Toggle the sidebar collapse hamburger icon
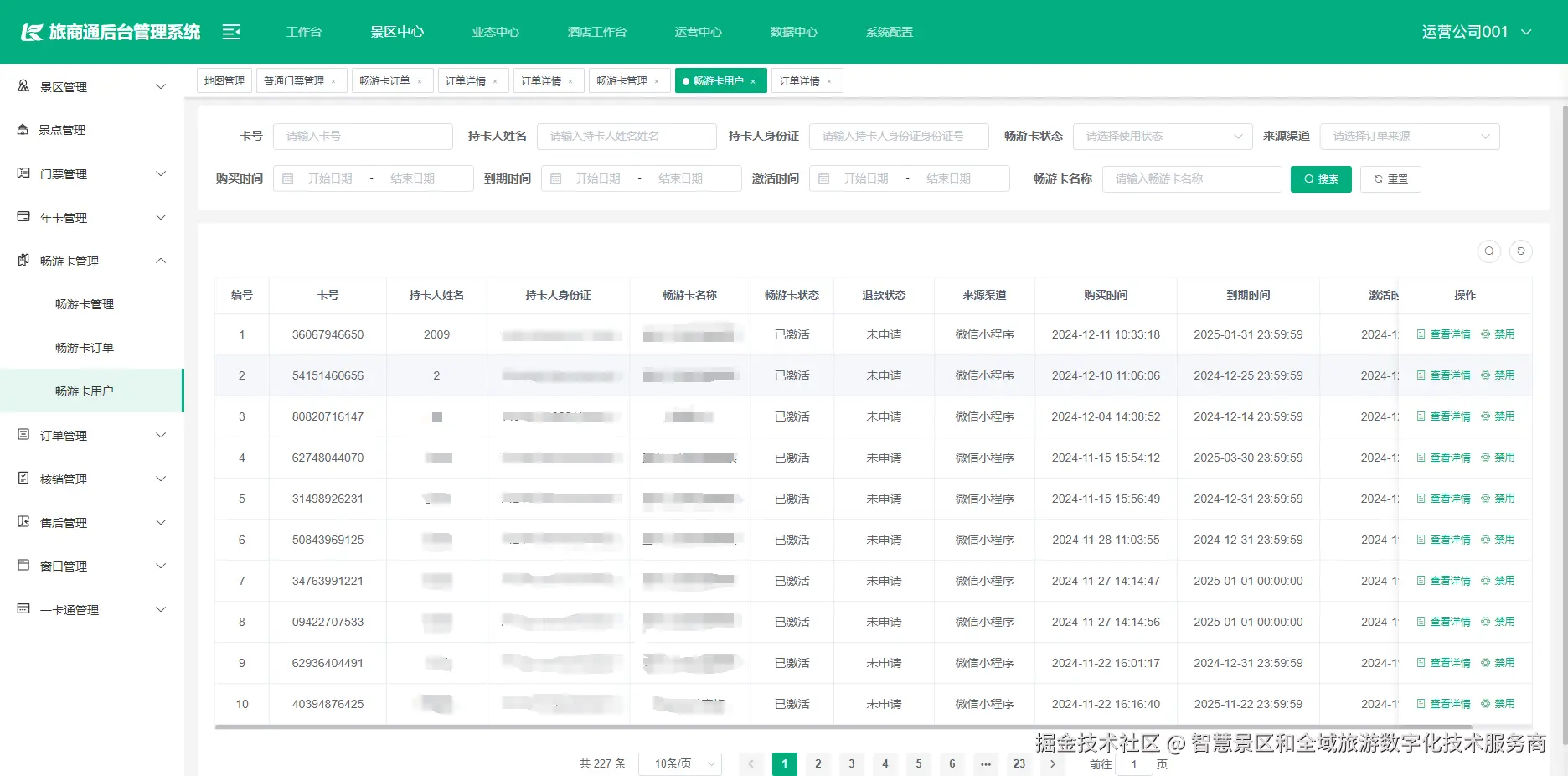Screen dimensions: 1568x776 pos(230,31)
